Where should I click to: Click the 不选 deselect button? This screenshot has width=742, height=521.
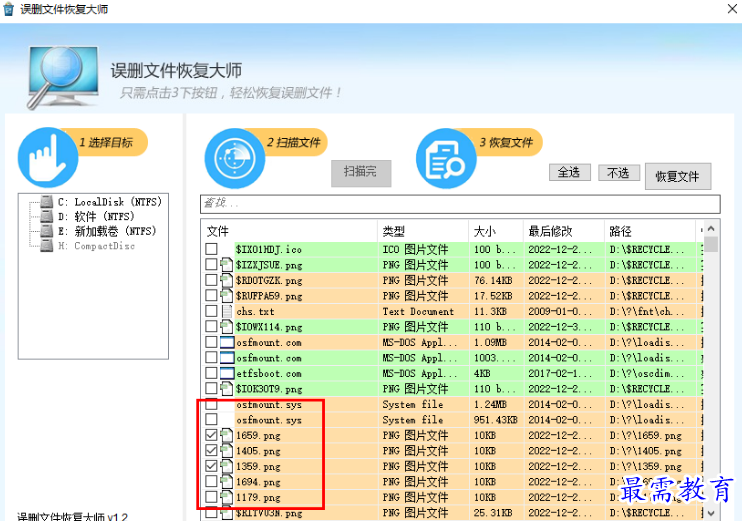click(619, 172)
